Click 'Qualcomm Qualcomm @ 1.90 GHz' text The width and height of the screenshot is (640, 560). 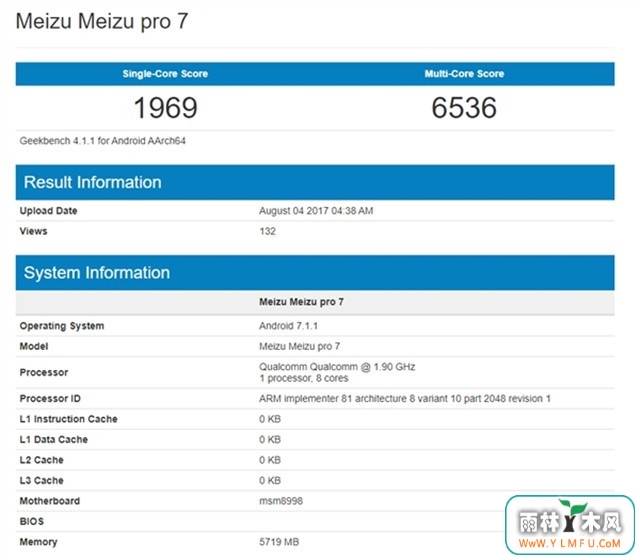[337, 367]
